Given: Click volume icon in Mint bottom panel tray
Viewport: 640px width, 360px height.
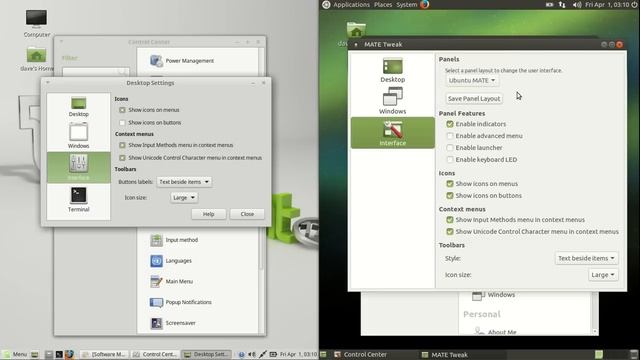Looking at the screenshot, I should pyautogui.click(x=252, y=354).
